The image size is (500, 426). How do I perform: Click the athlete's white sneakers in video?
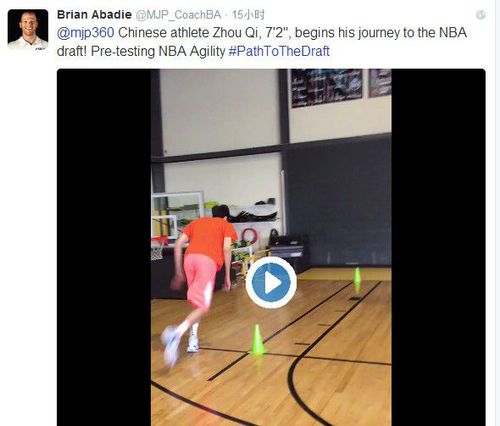coord(180,346)
